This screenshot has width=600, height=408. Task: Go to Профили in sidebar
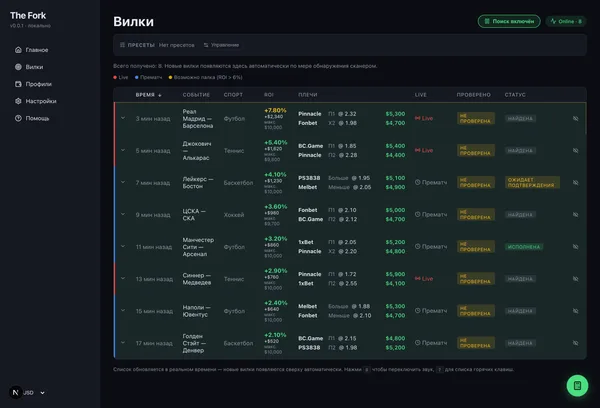coord(38,84)
